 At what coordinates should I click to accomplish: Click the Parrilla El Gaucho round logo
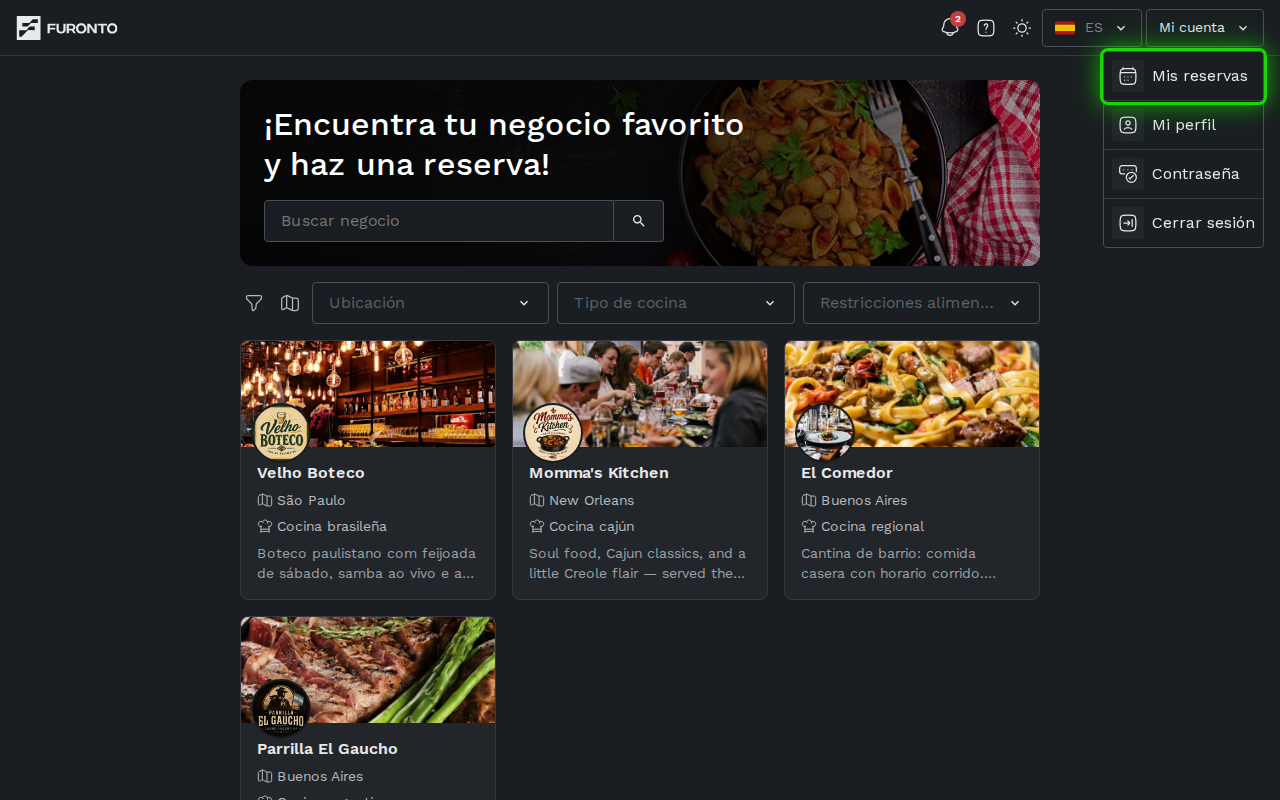tap(281, 708)
